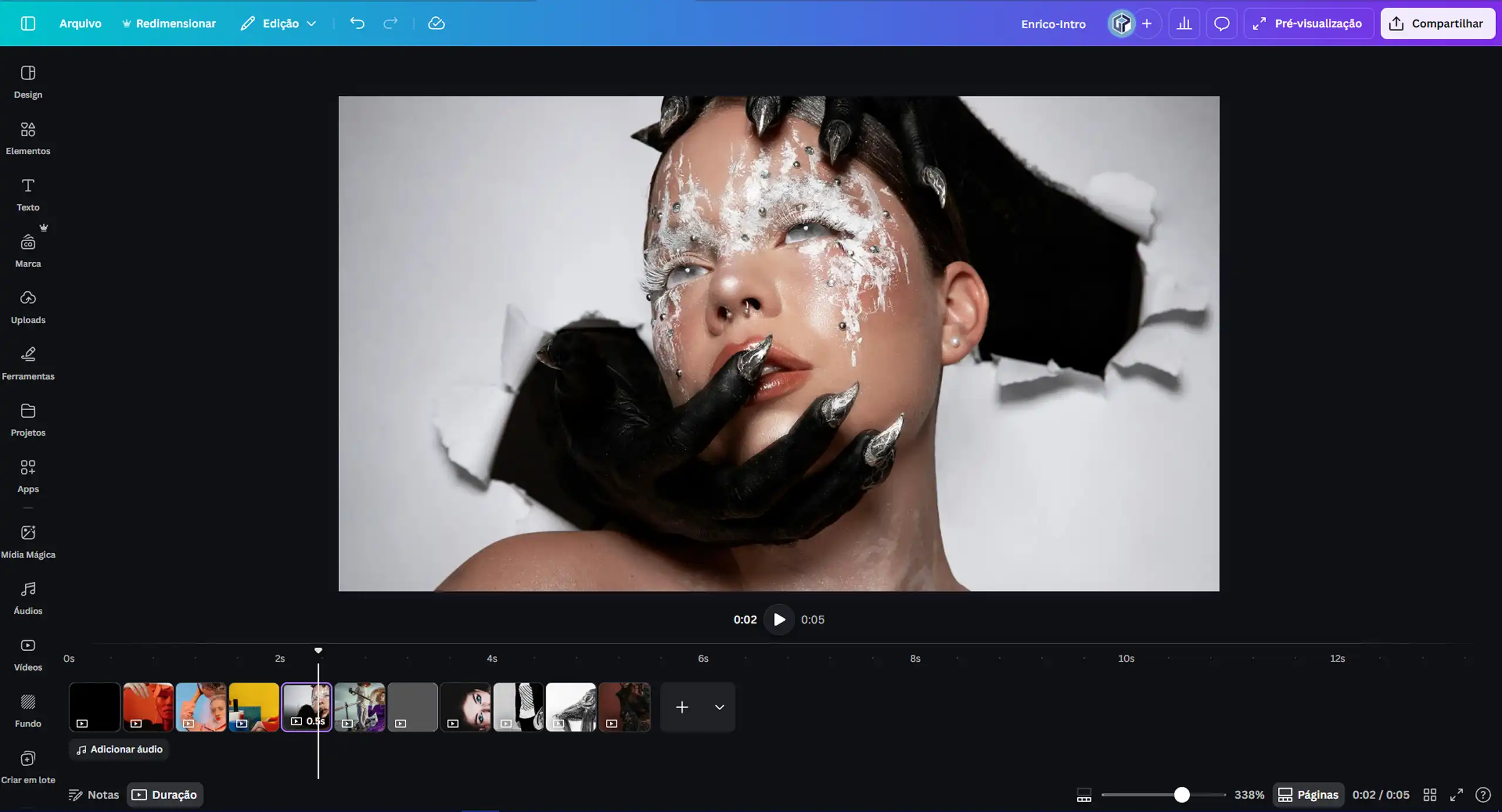Screen dimensions: 1502x812
Task: Open the Redimensionar menu
Action: click(x=169, y=23)
